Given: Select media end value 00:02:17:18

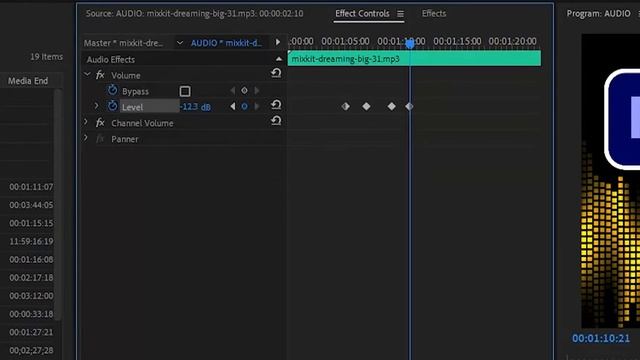Looking at the screenshot, I should coord(31,278).
